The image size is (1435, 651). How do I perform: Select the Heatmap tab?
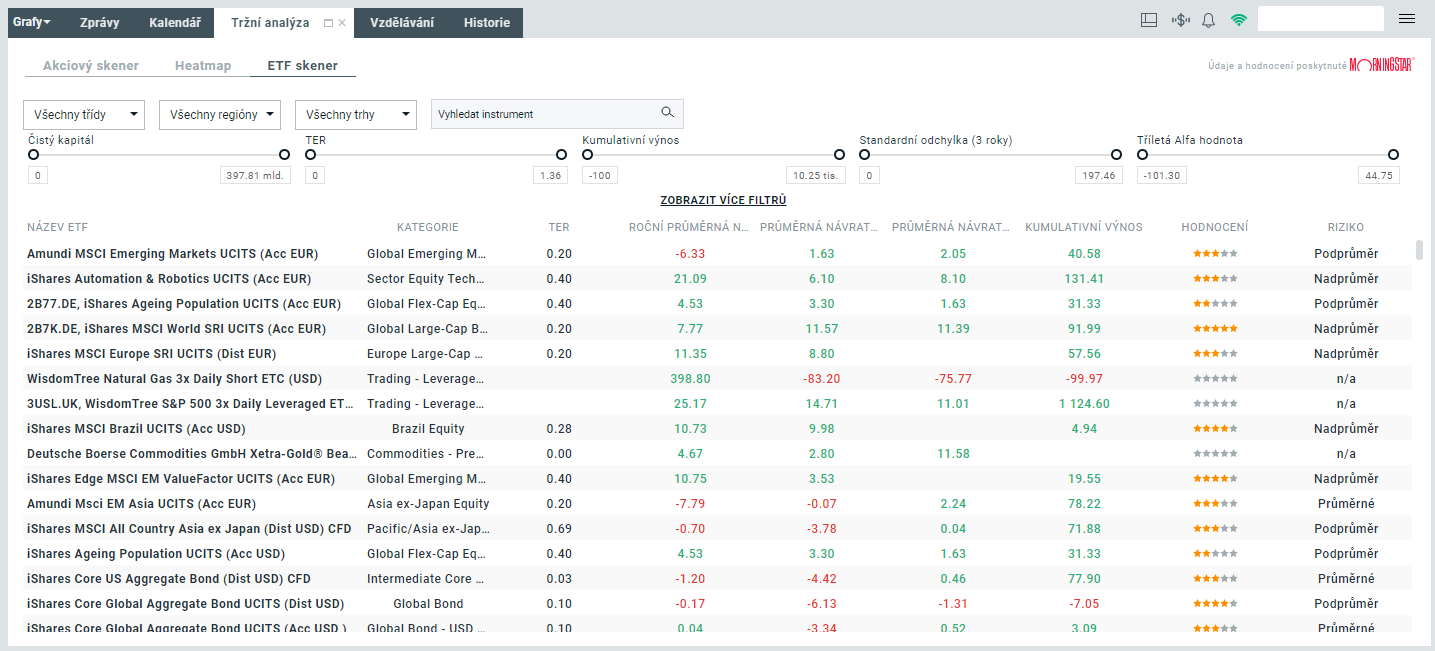click(203, 66)
